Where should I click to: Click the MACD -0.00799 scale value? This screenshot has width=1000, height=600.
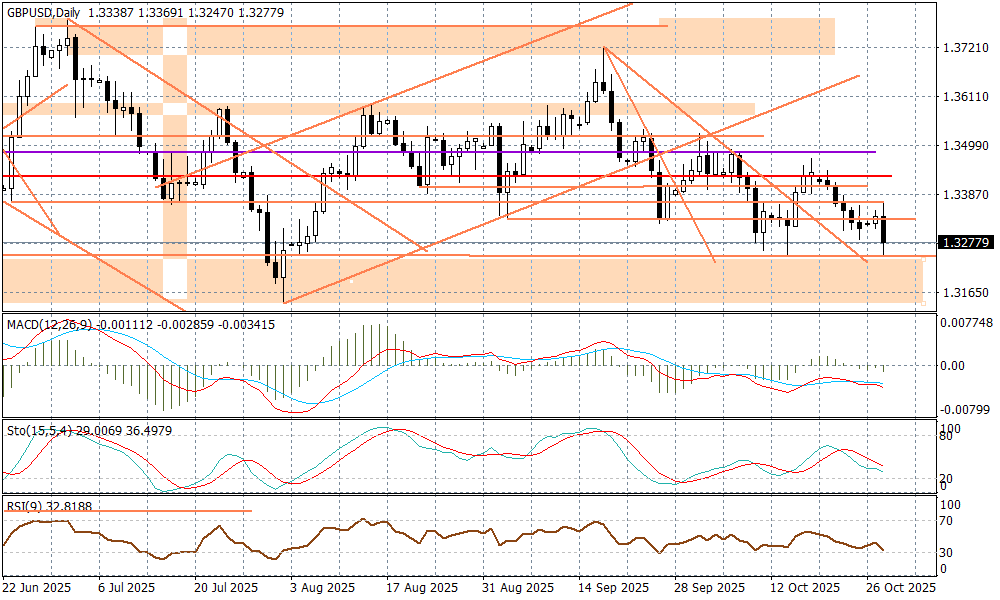(967, 409)
